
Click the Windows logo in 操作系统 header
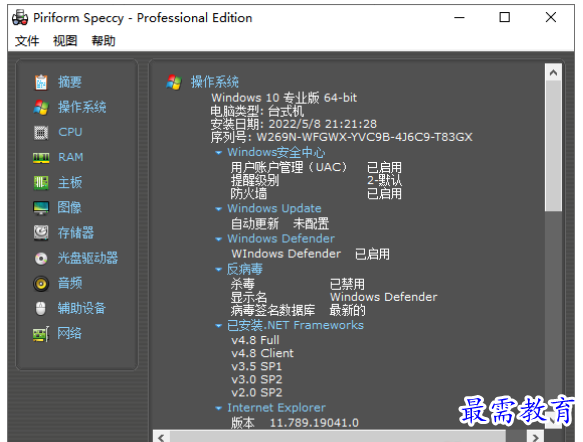(x=174, y=82)
